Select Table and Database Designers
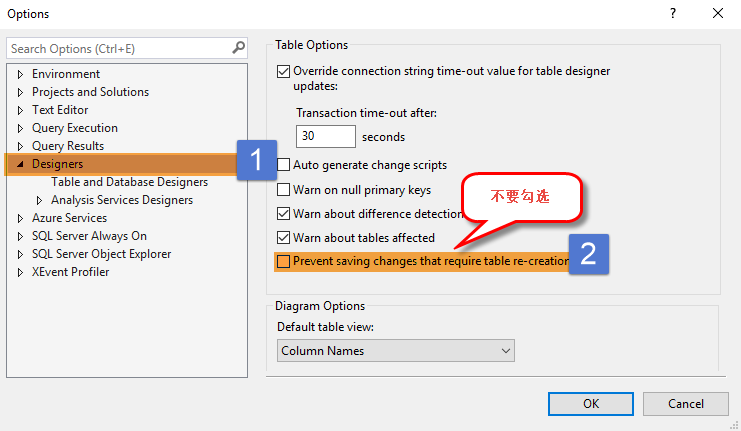Image resolution: width=741 pixels, height=431 pixels. pyautogui.click(x=130, y=182)
